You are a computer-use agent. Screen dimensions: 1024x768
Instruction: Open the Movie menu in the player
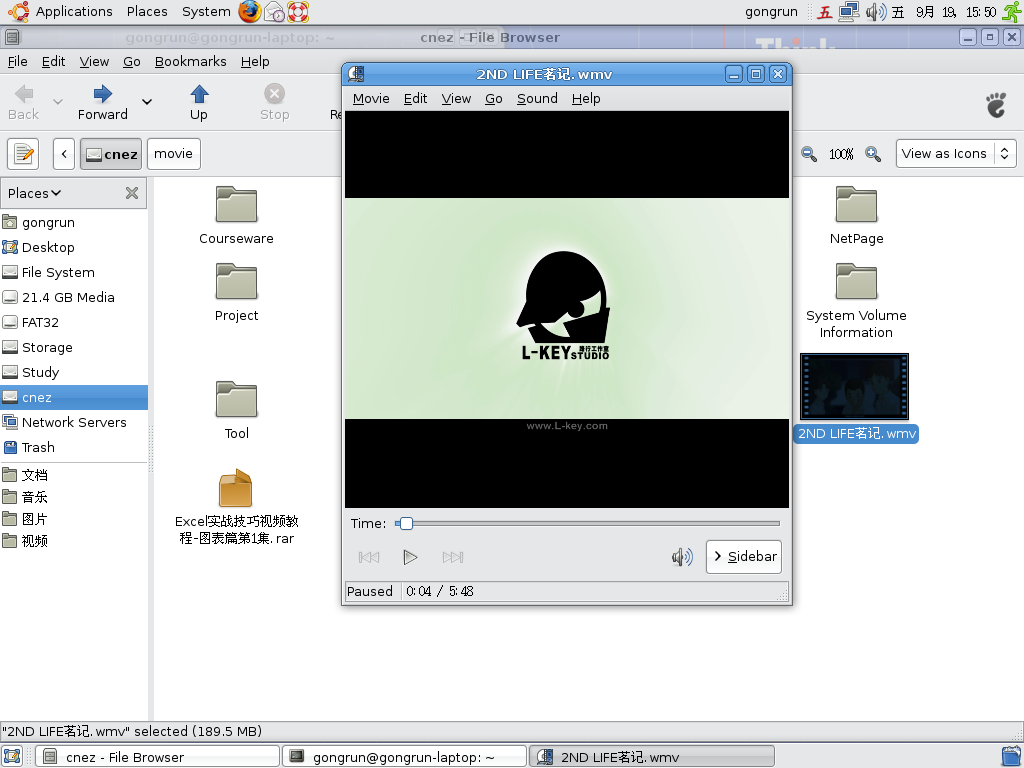371,99
